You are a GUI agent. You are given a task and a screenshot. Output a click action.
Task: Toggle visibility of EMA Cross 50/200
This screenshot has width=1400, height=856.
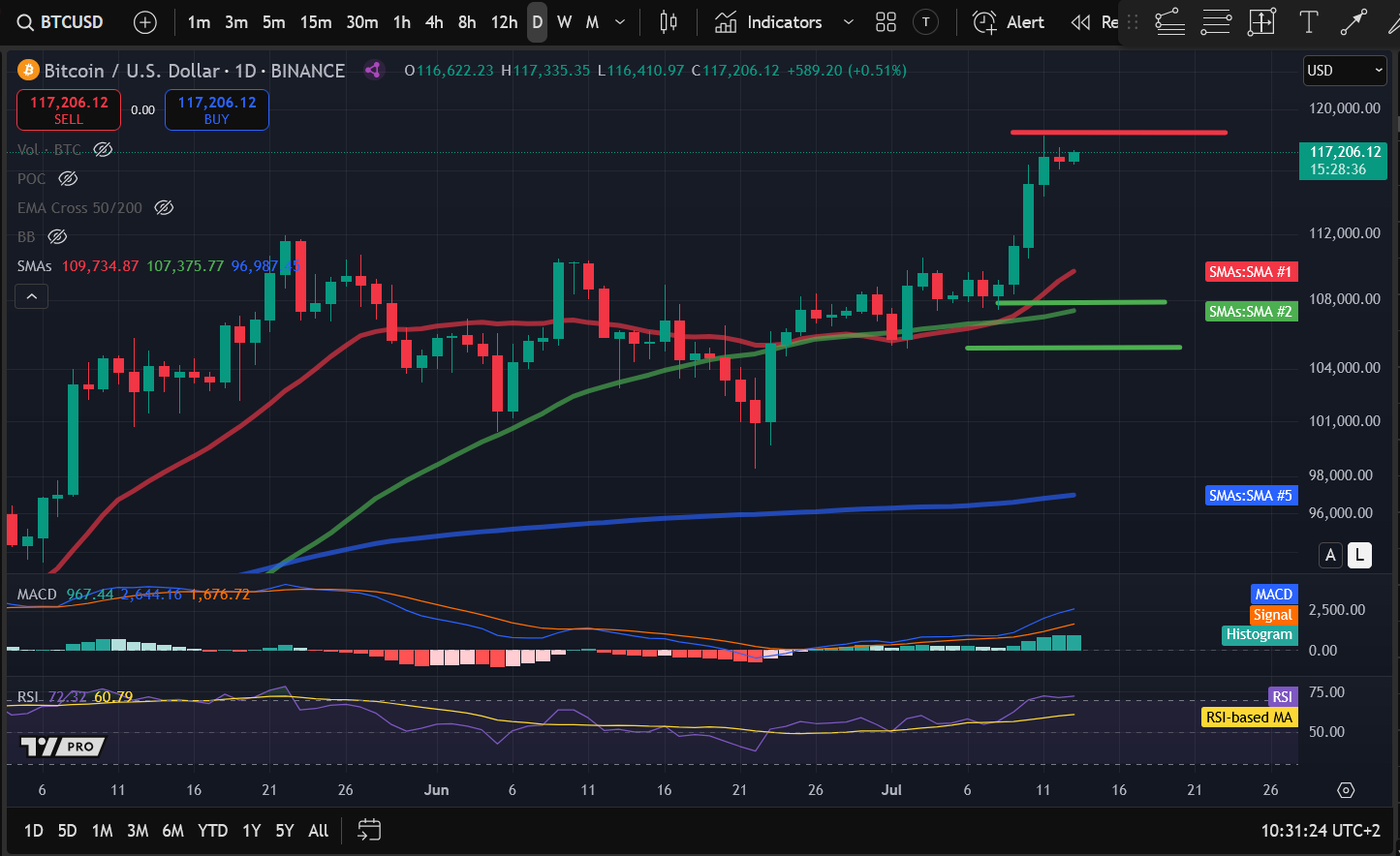[x=164, y=208]
